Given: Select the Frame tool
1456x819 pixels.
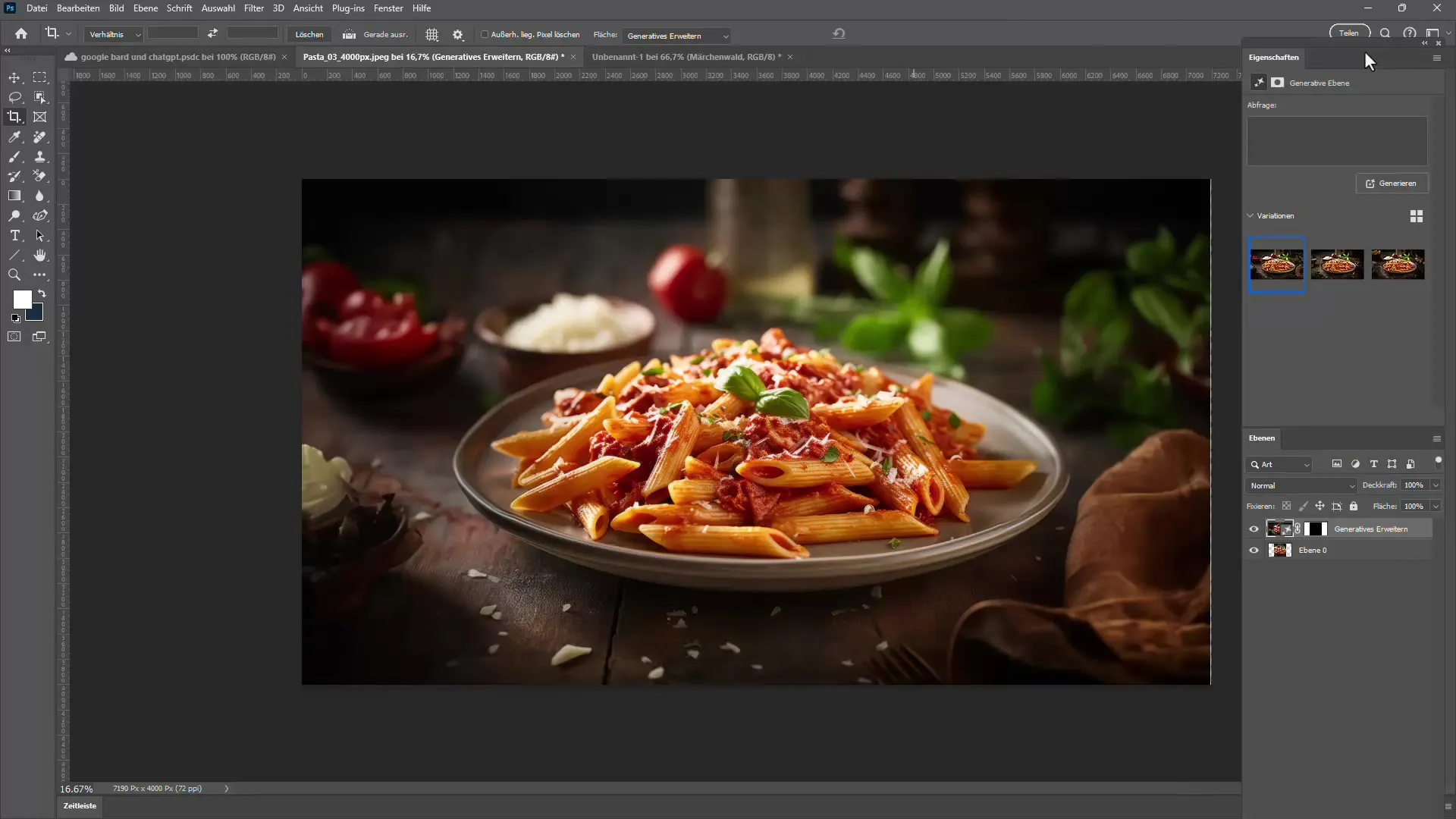Looking at the screenshot, I should (x=40, y=117).
